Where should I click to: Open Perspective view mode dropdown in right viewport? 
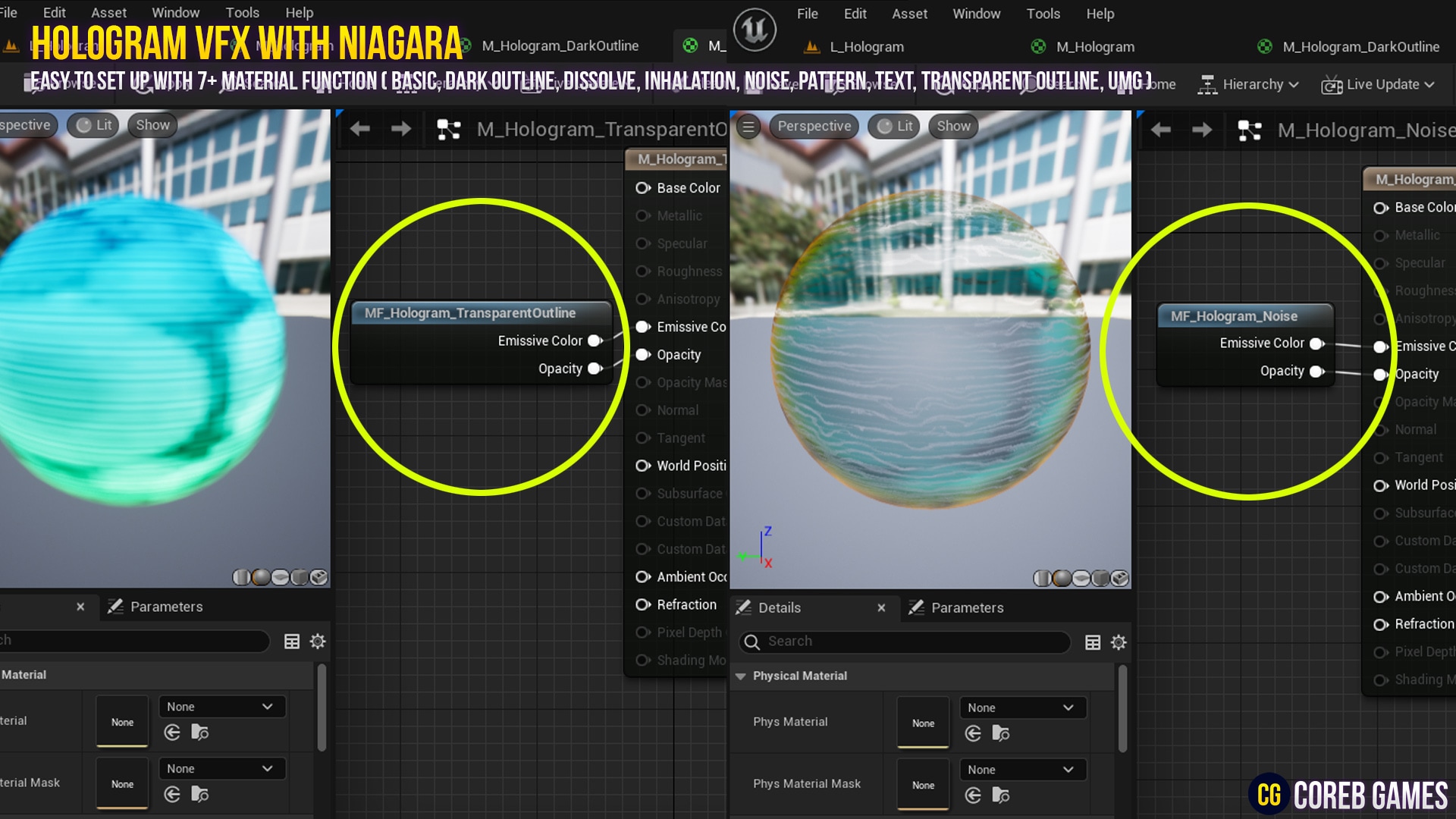point(814,127)
